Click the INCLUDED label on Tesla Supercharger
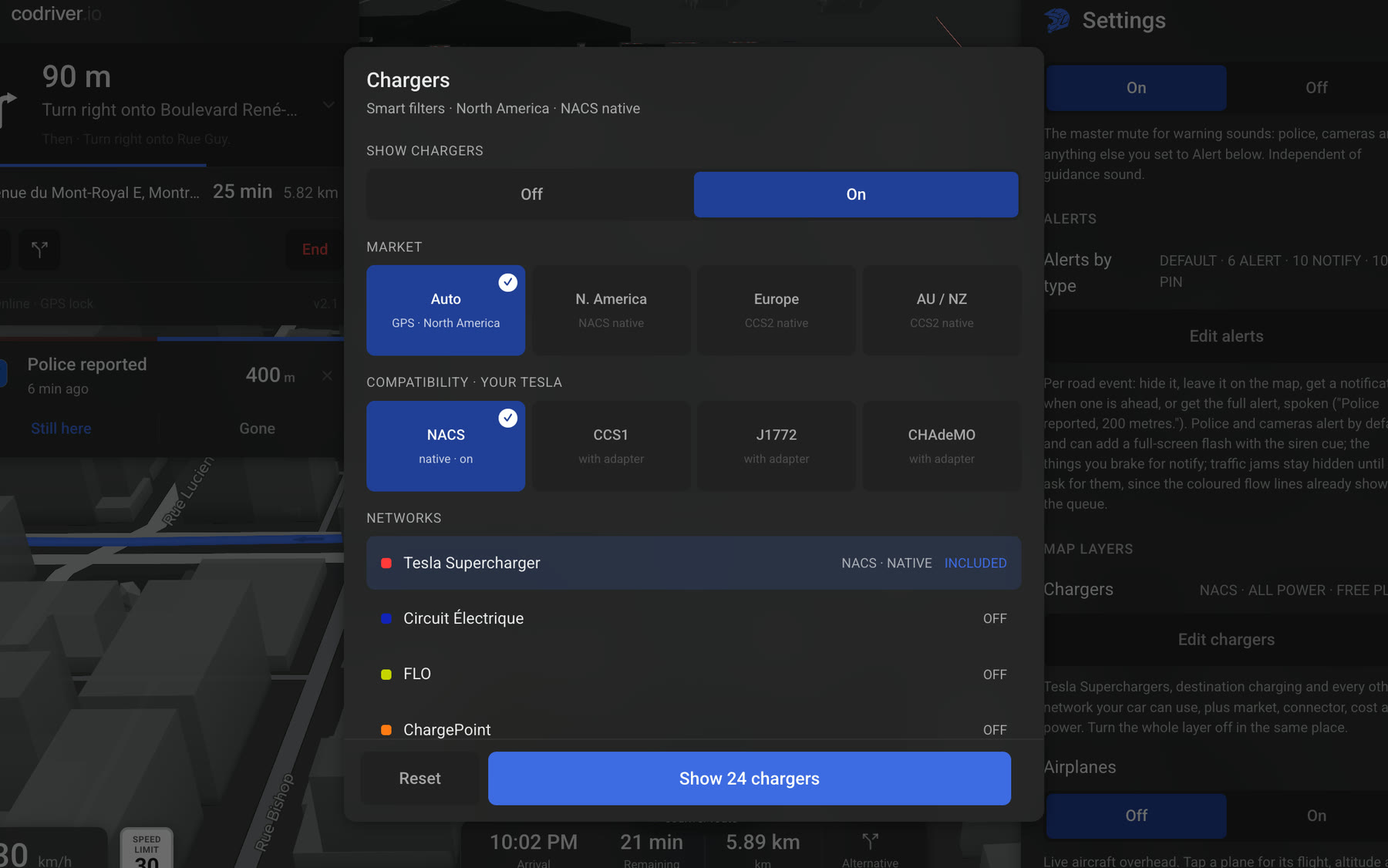Screen dimensions: 1388x868 975,564
